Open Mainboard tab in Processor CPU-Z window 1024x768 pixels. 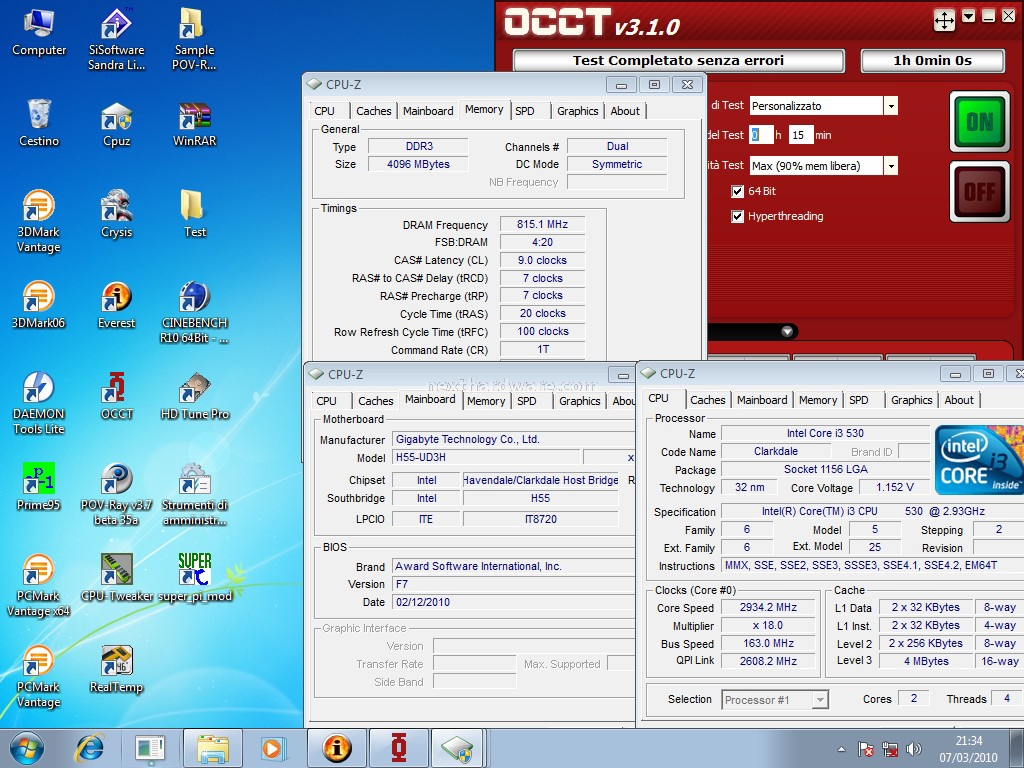click(x=761, y=400)
